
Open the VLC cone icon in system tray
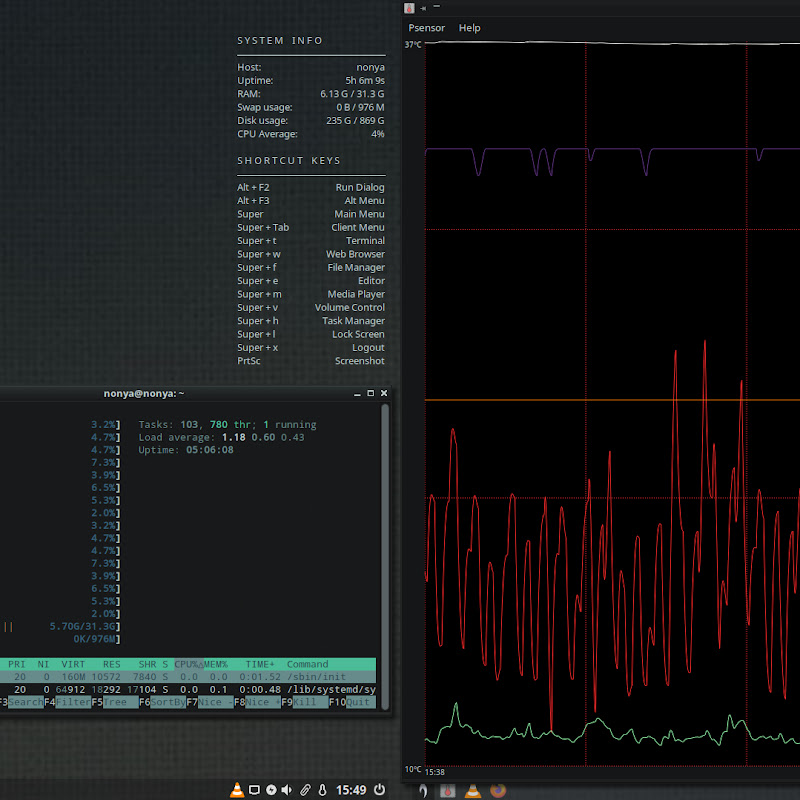237,790
